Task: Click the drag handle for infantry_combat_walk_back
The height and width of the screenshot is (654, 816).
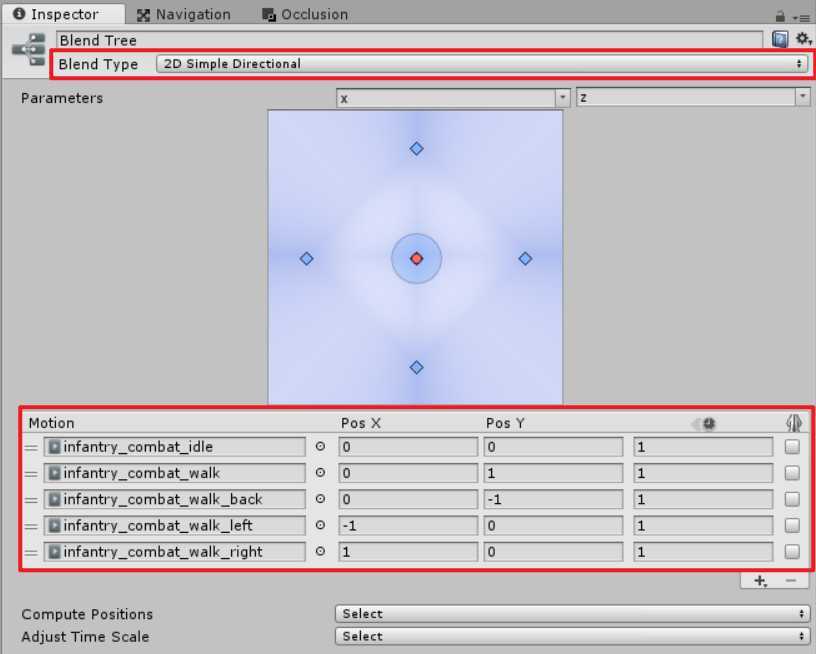Action: (31, 500)
